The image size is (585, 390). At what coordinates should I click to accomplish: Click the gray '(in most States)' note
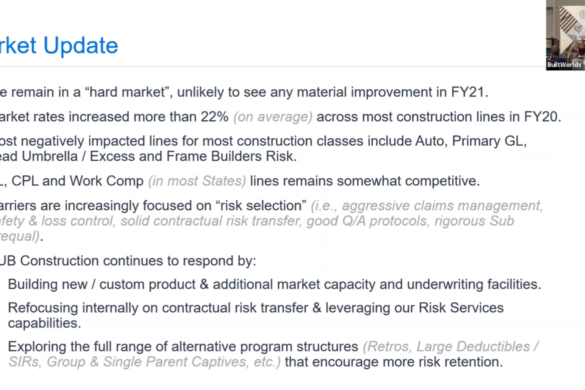coord(197,181)
